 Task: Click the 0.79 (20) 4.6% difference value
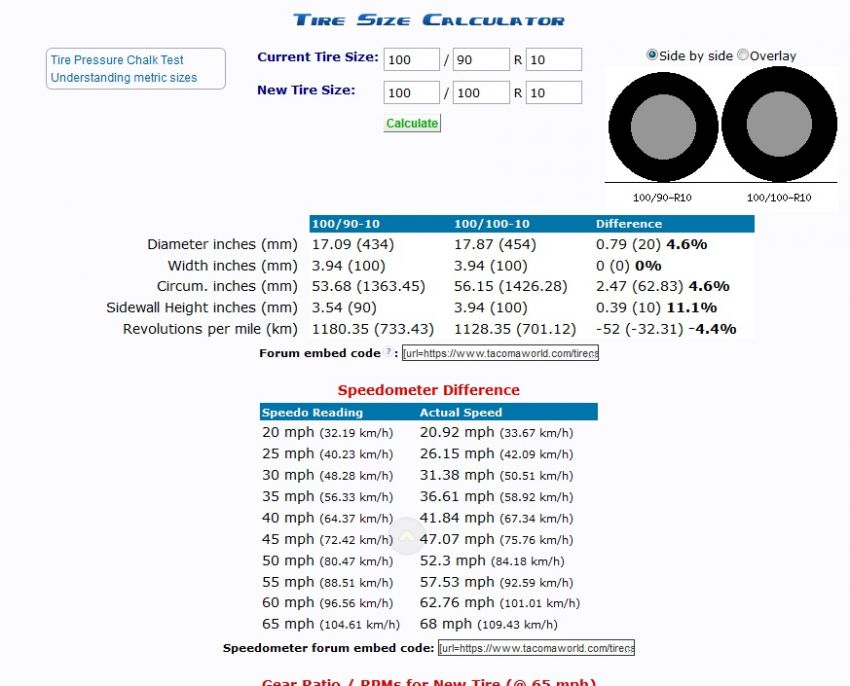click(652, 245)
